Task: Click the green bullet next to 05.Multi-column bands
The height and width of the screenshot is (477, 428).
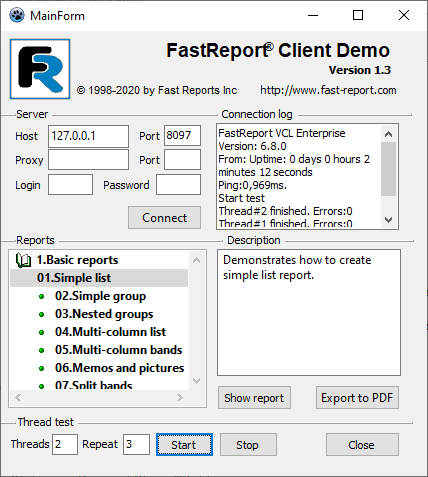Action: 41,350
